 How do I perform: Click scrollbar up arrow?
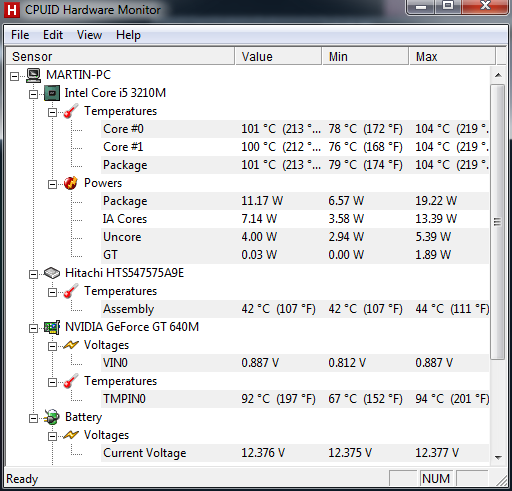(x=498, y=75)
